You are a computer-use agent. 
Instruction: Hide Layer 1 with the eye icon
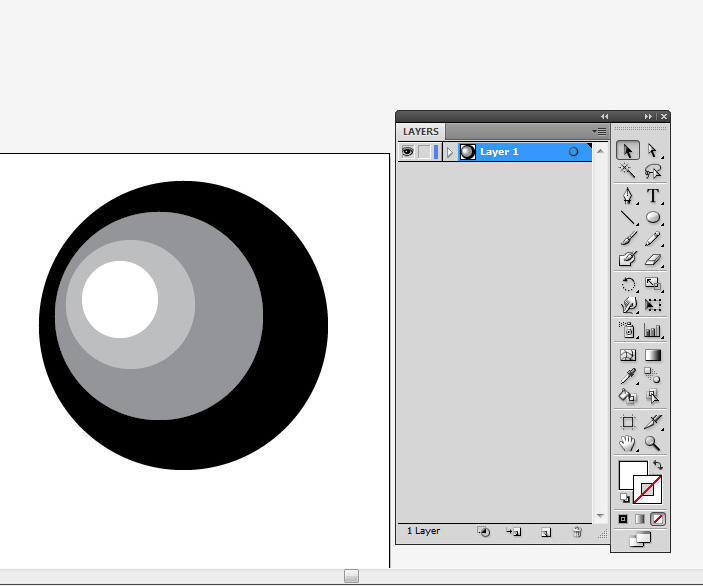[406, 152]
